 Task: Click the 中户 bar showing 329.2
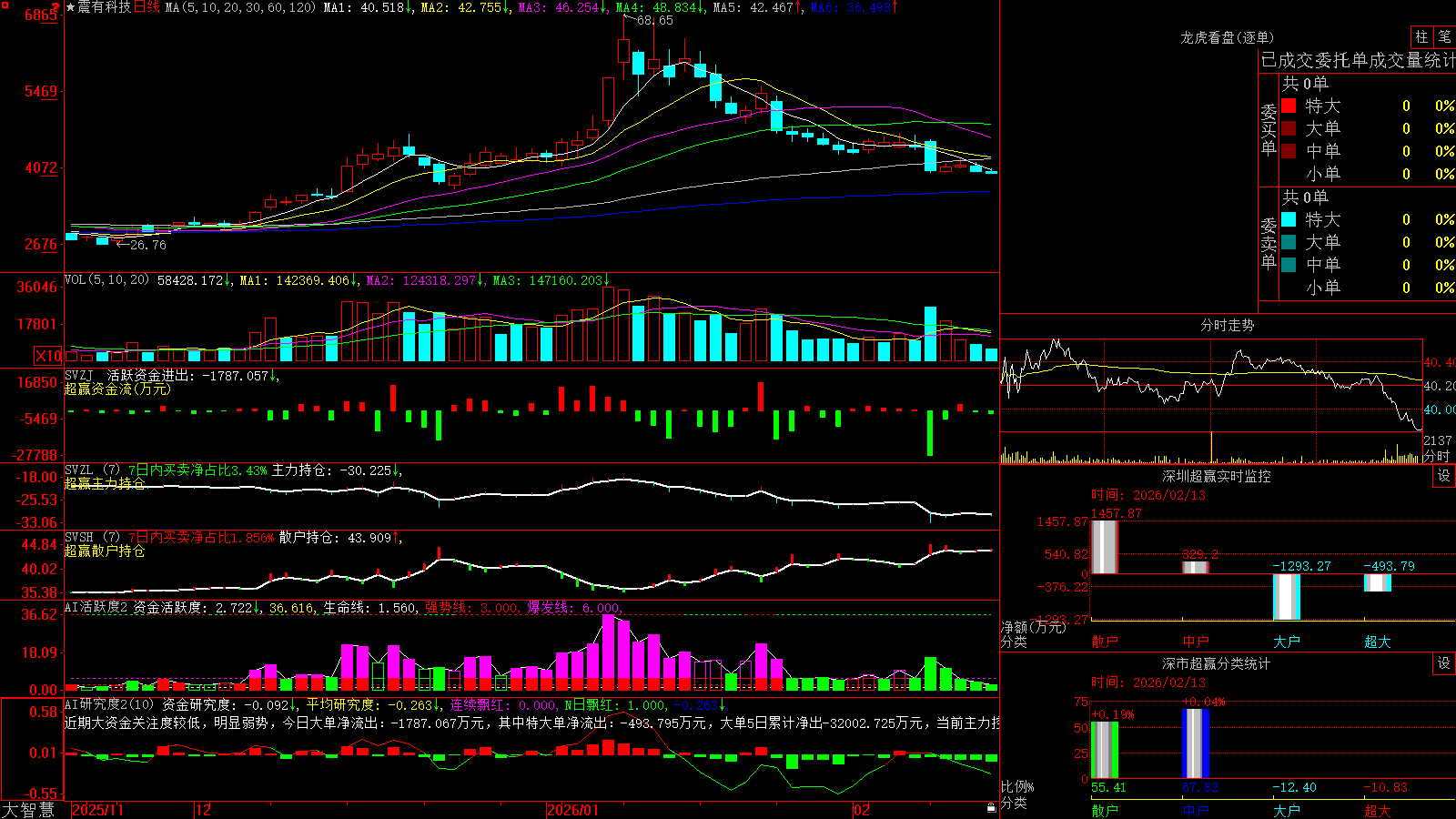tap(1195, 567)
